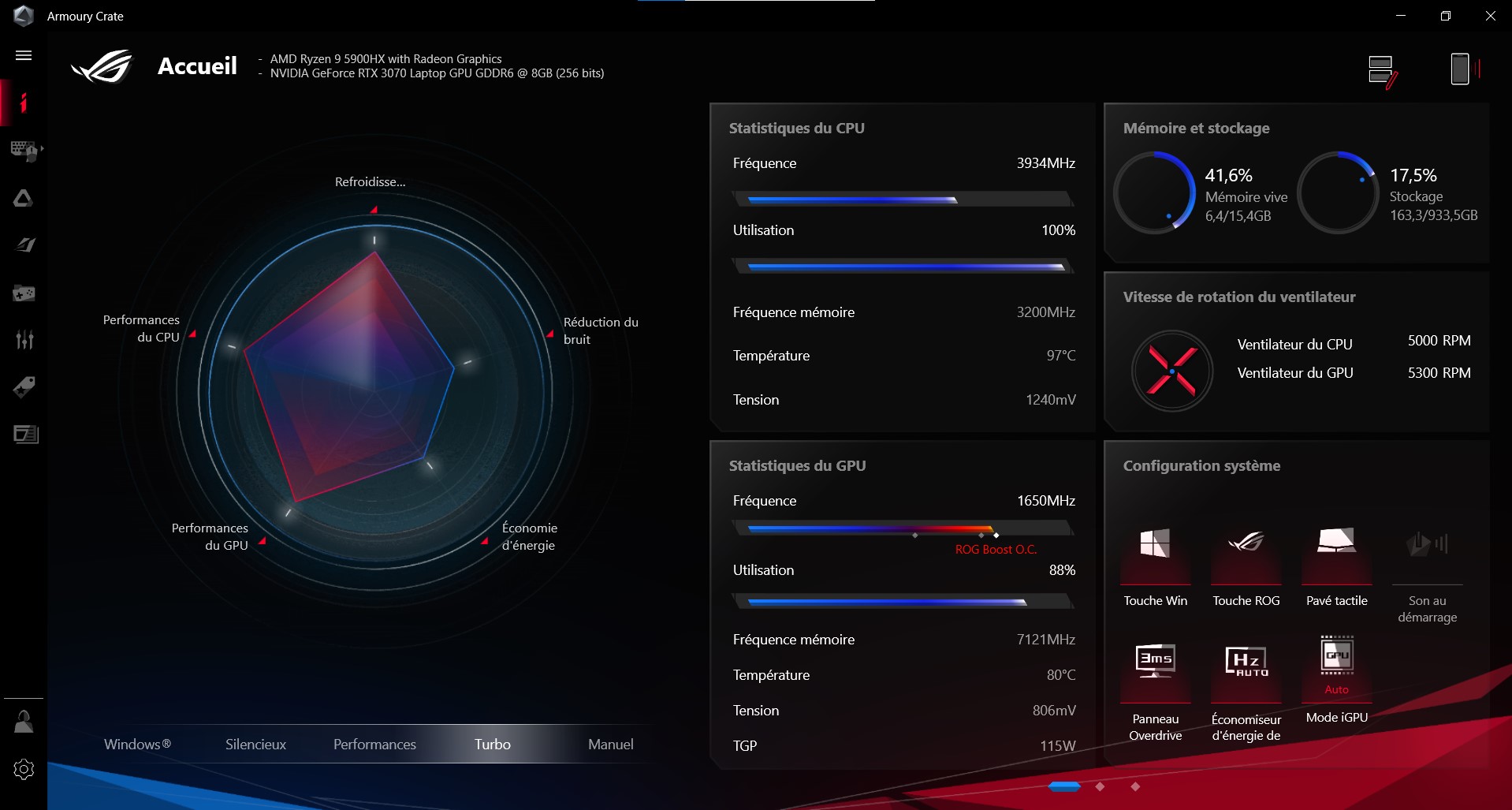Open the mobile device connection icon
1512x810 pixels.
[1465, 69]
